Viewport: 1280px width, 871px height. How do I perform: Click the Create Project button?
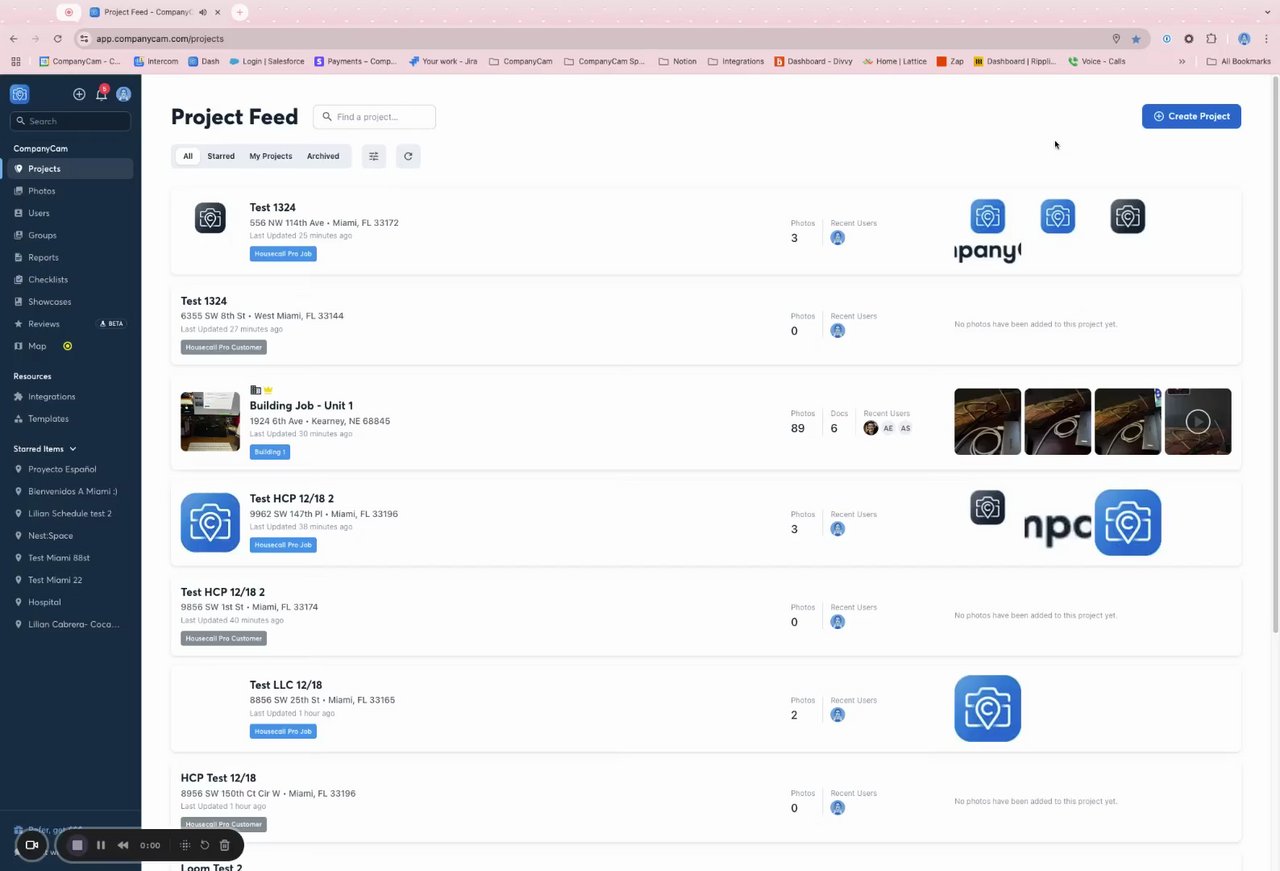pos(1191,116)
